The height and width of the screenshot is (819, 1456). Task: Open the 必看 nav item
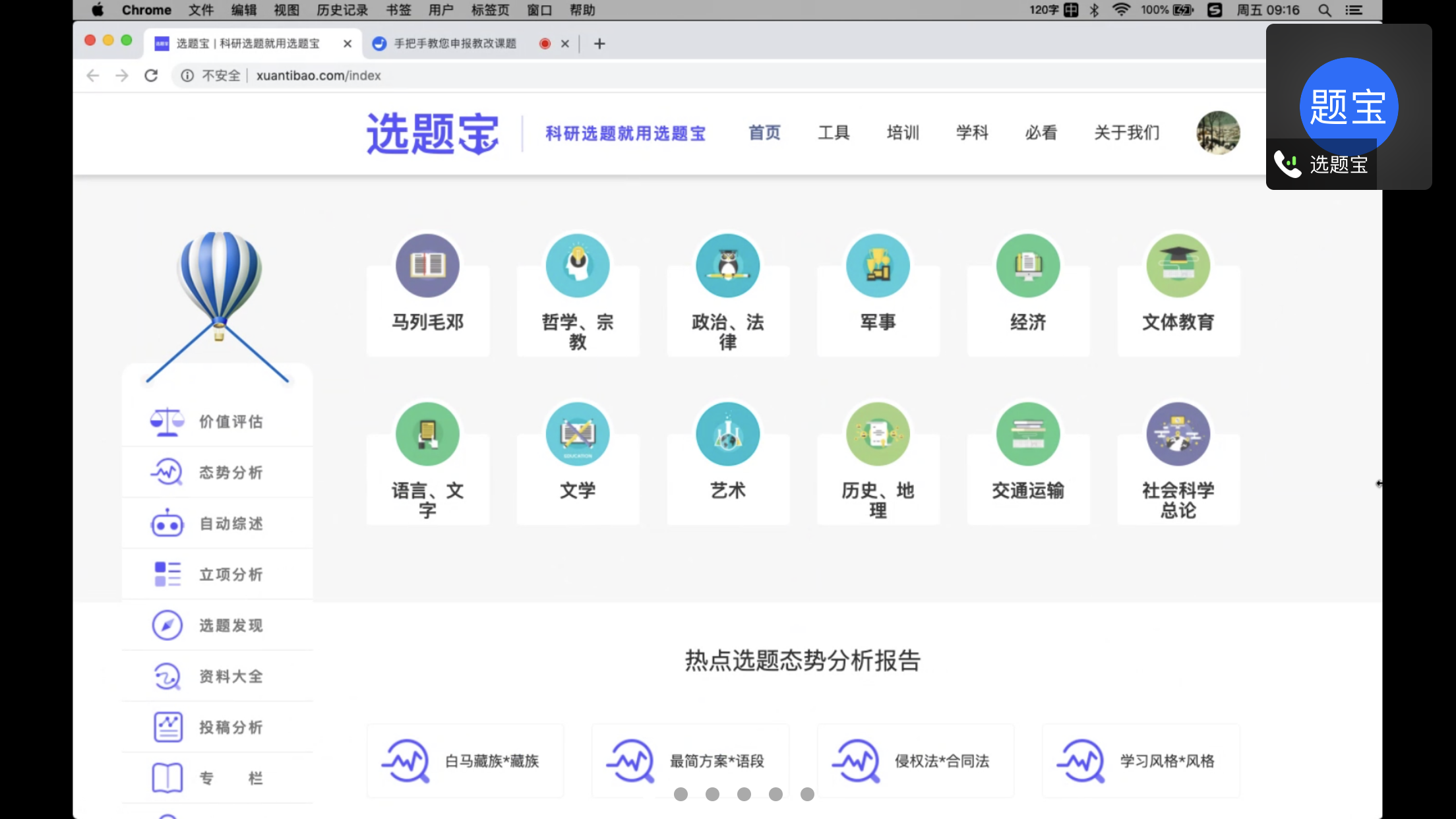pyautogui.click(x=1041, y=133)
